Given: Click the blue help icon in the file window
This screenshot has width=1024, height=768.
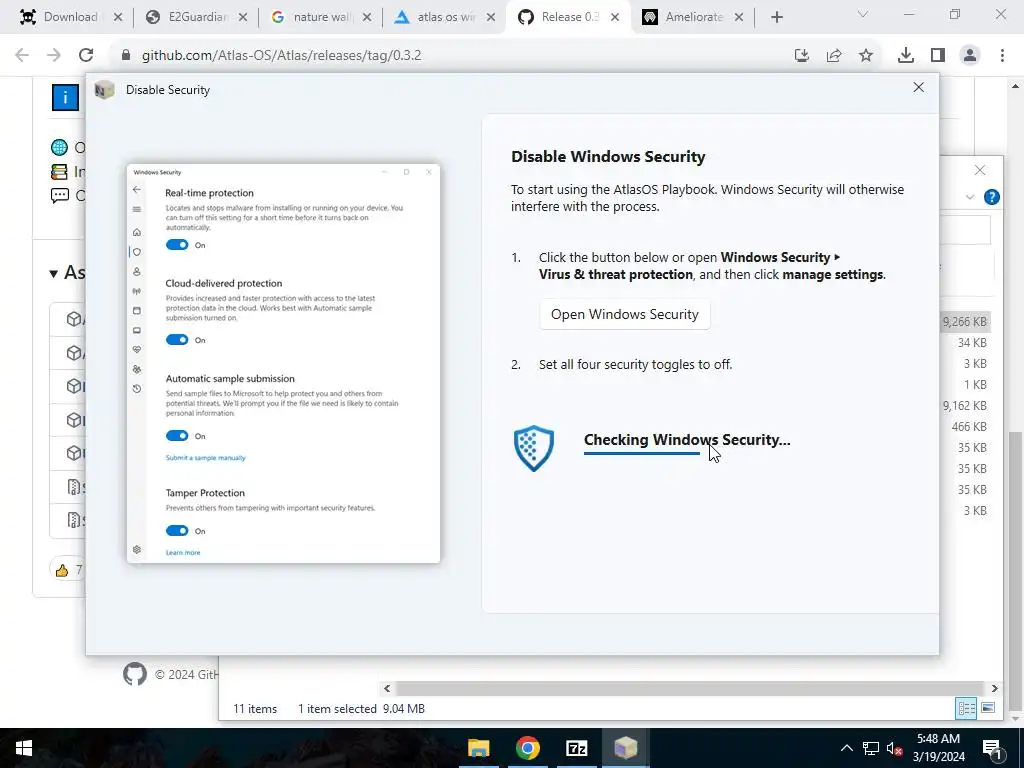Looking at the screenshot, I should coord(991,197).
